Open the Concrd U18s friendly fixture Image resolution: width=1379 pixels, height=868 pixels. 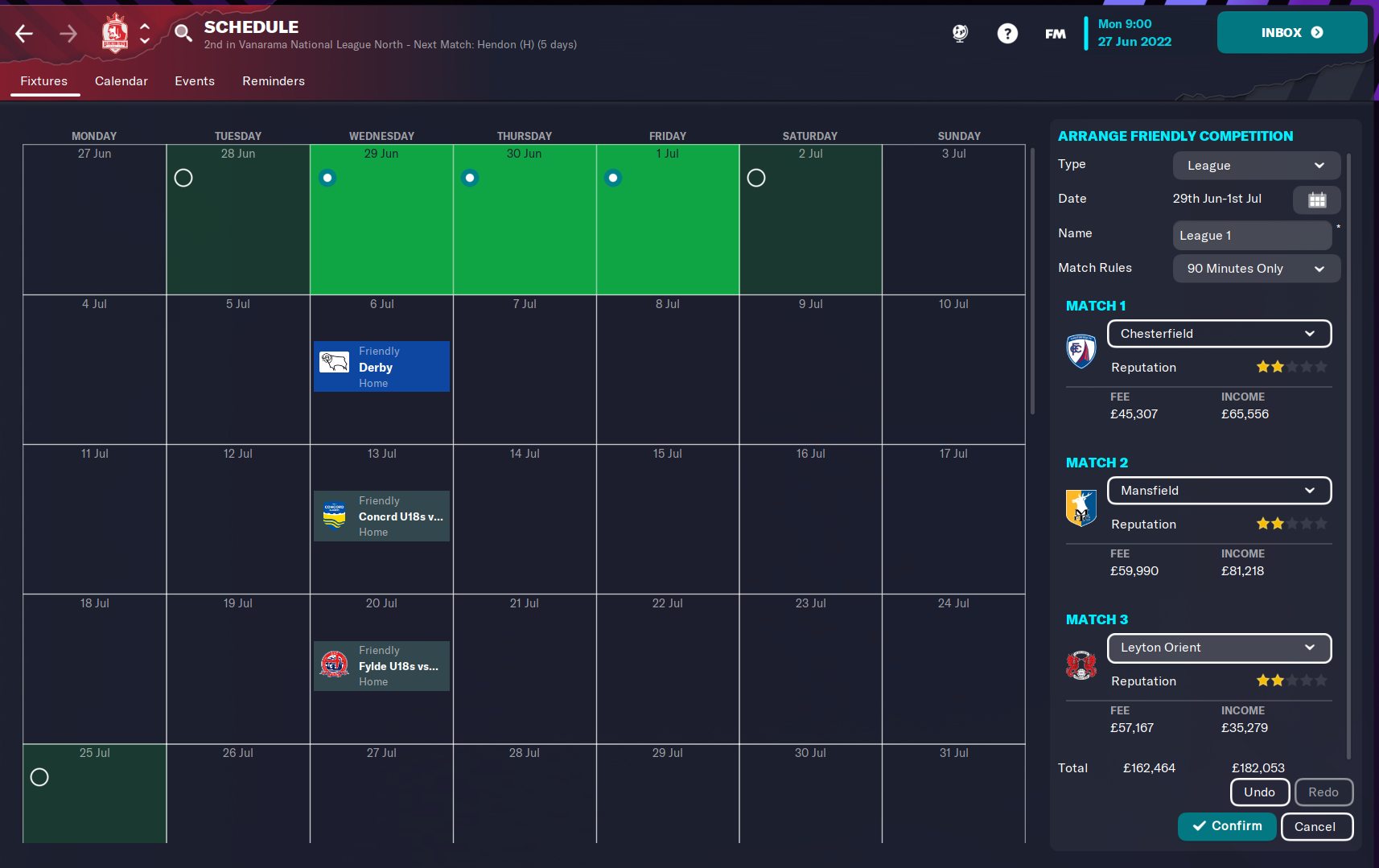click(x=381, y=516)
